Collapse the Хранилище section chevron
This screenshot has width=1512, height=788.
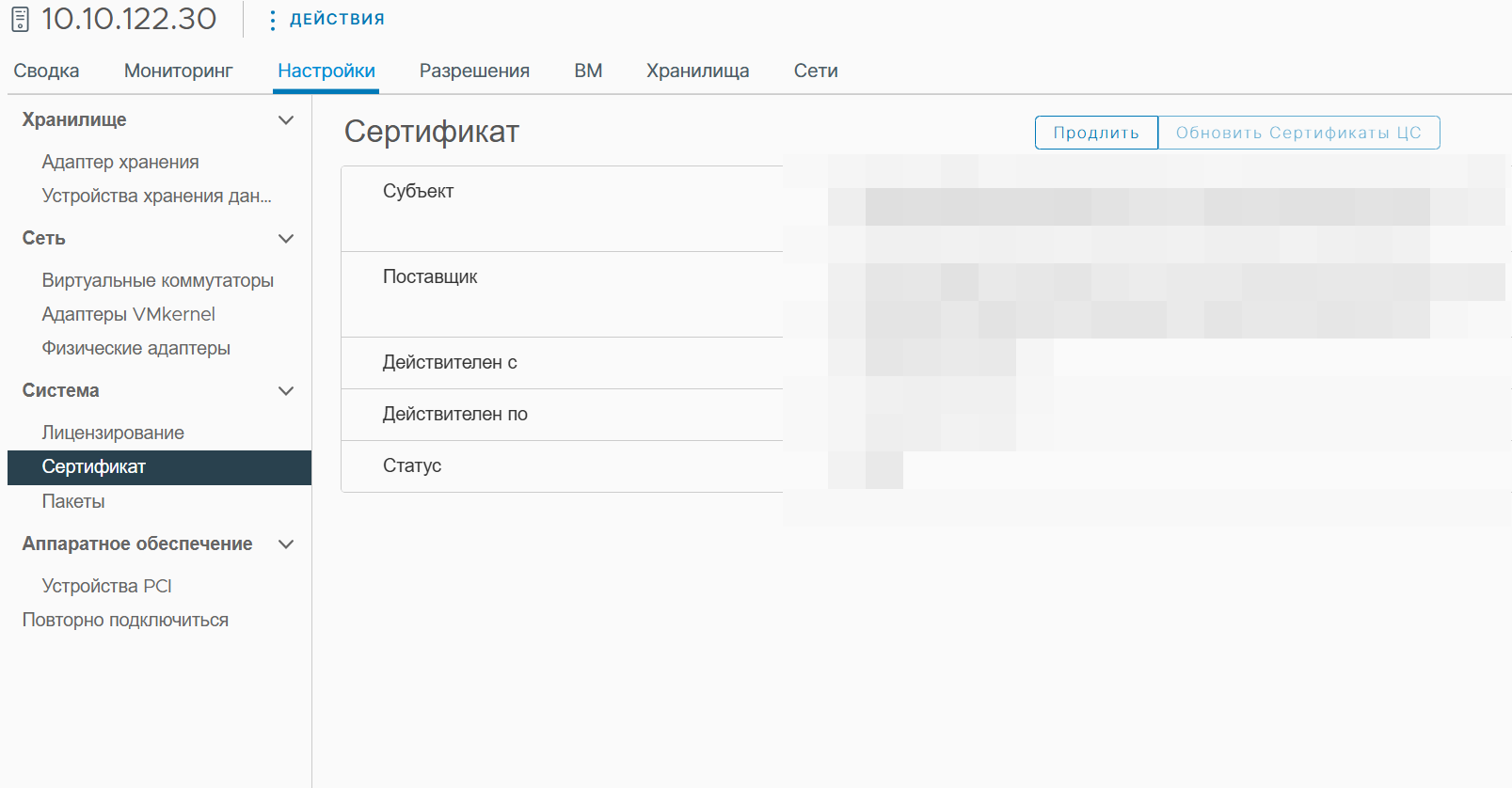(x=286, y=120)
